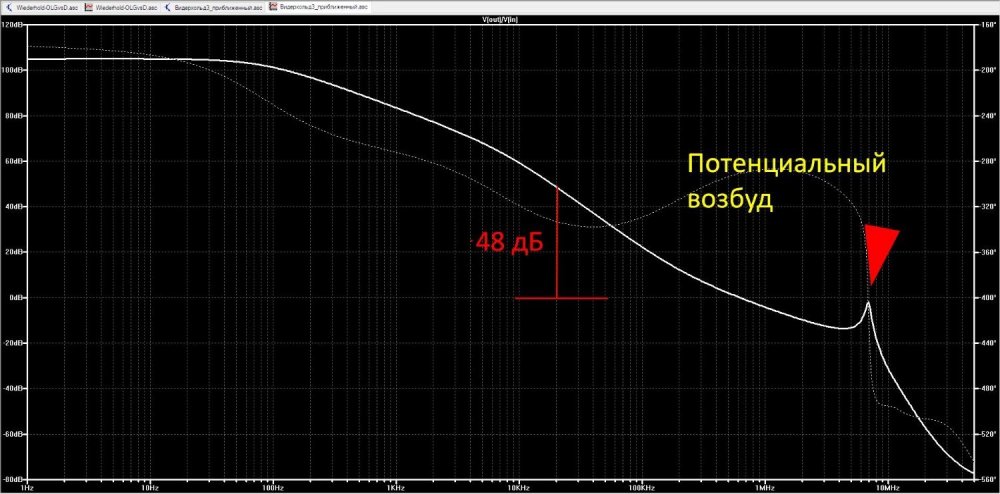
Task: Click the red vertical 48 dB marker line
Action: click(x=555, y=242)
